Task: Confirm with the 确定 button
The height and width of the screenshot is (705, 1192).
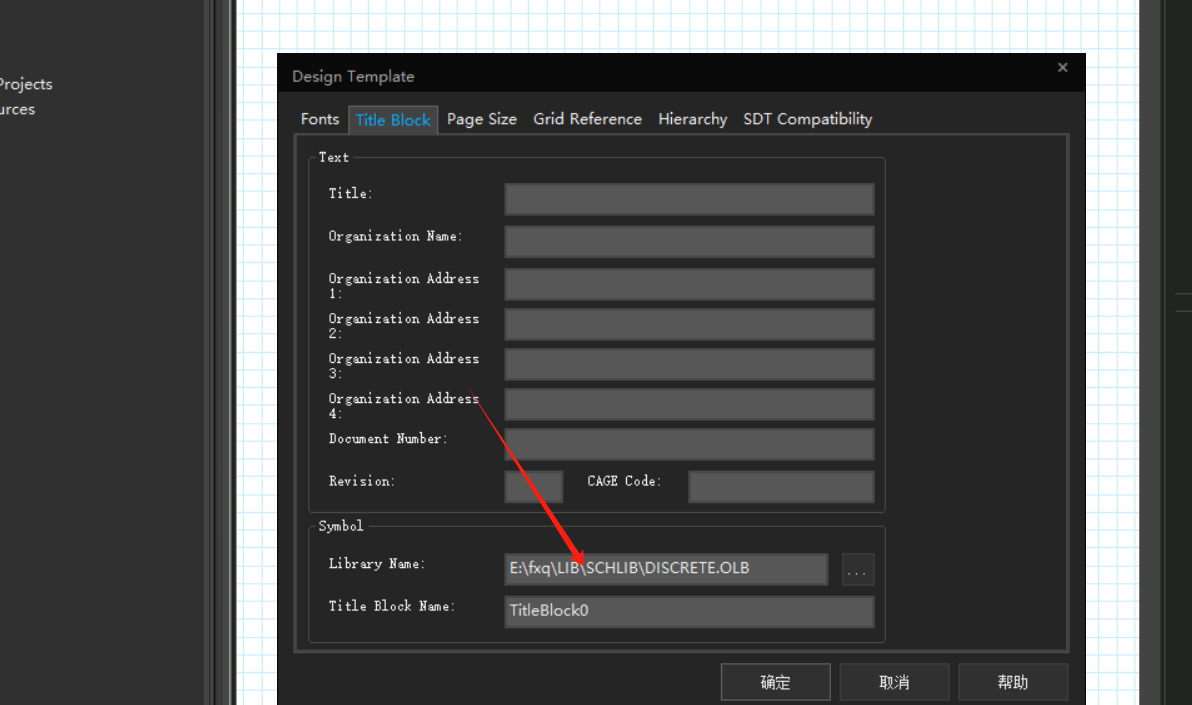Action: (x=775, y=682)
